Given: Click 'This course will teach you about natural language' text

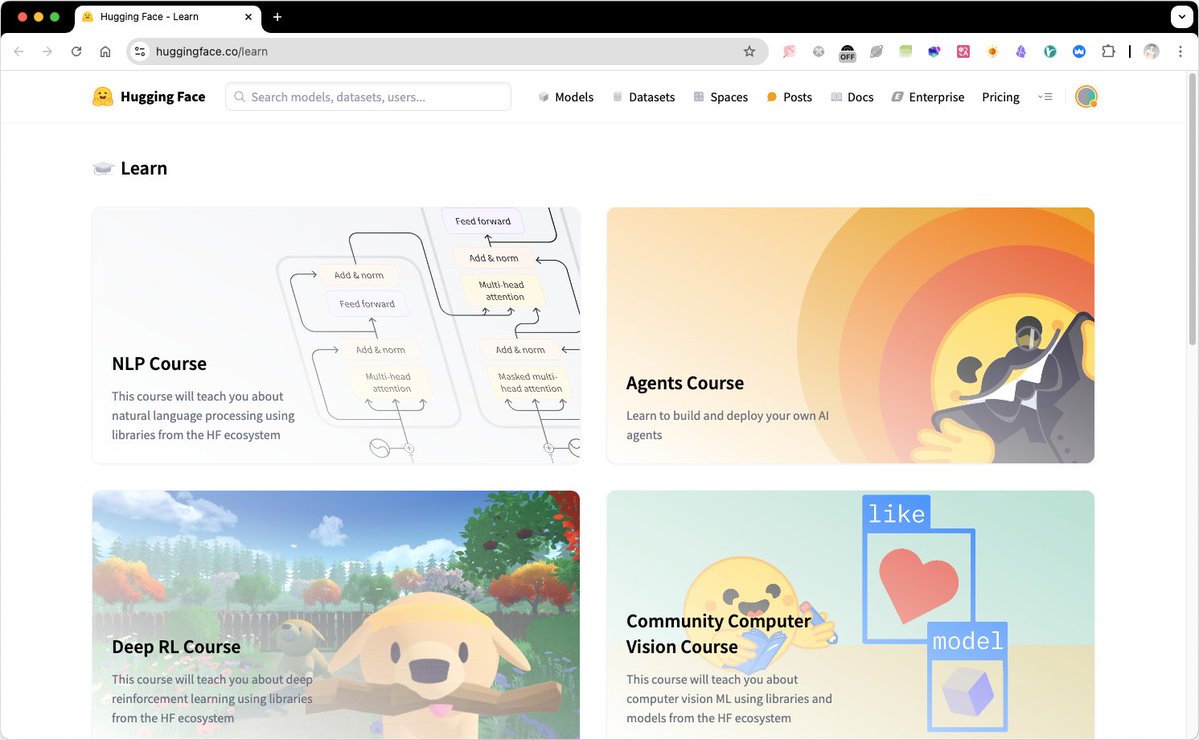Looking at the screenshot, I should [x=203, y=415].
